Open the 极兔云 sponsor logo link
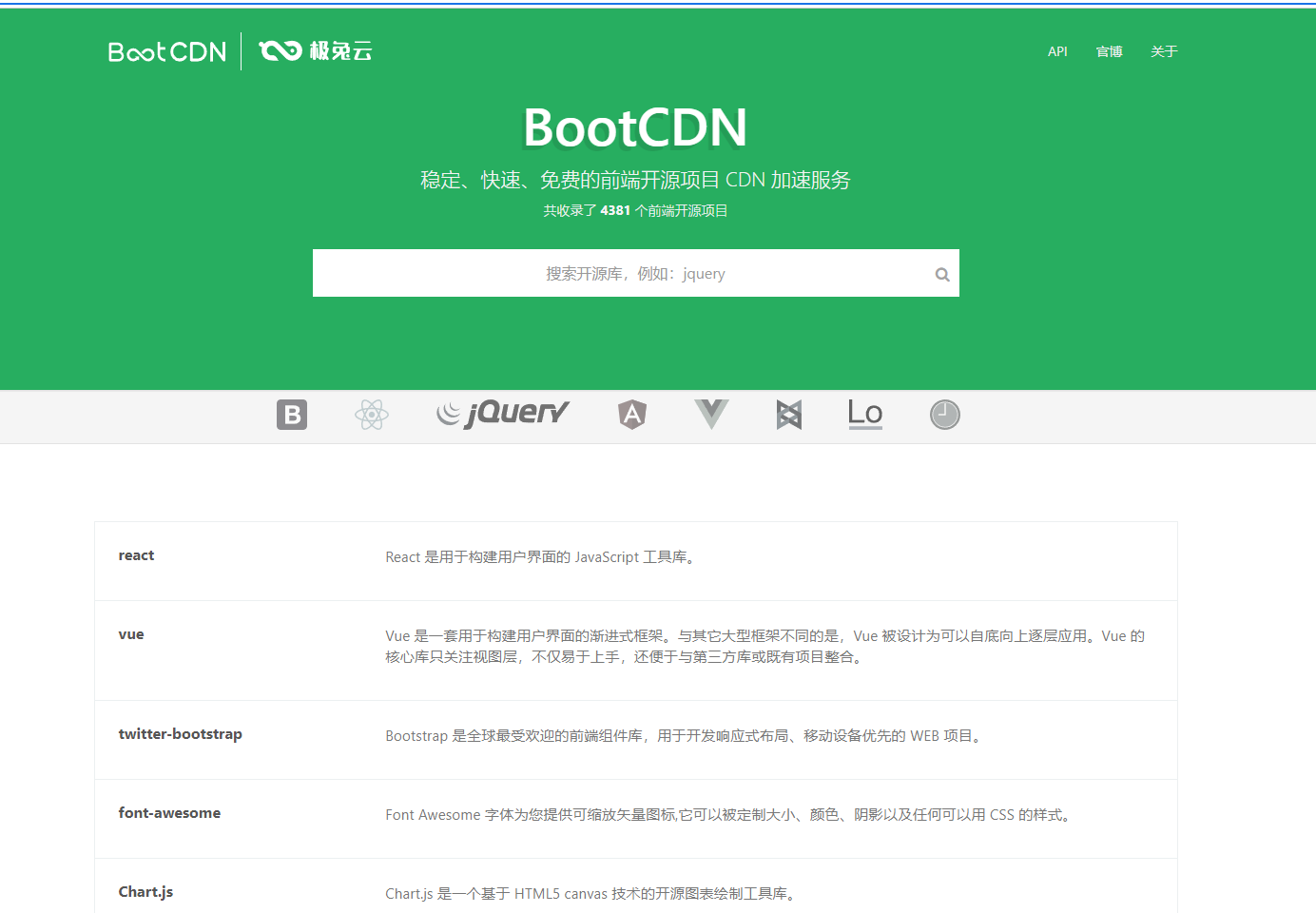Screen dimensions: 1316x913 [x=316, y=50]
